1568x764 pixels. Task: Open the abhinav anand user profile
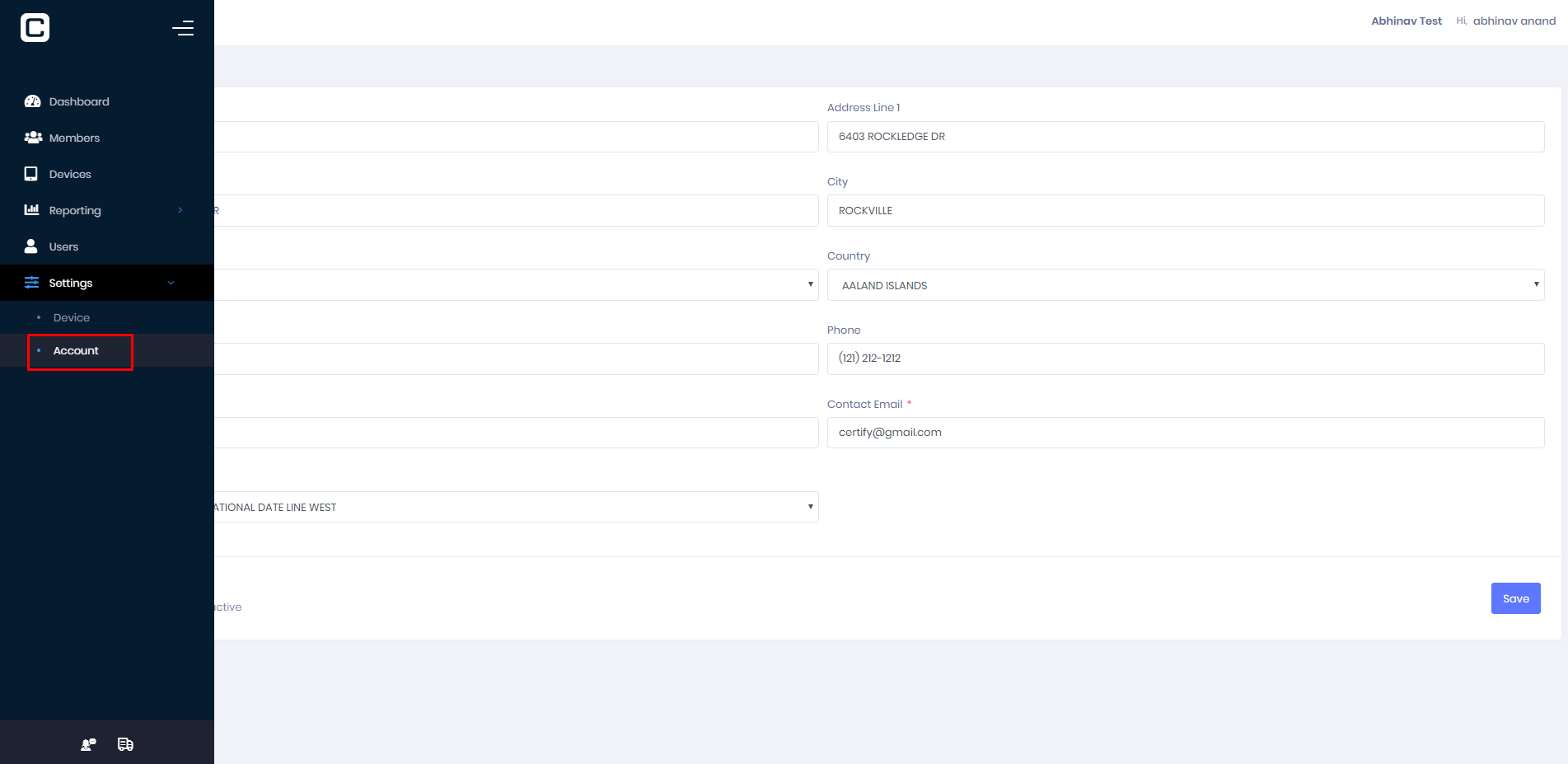[1514, 21]
